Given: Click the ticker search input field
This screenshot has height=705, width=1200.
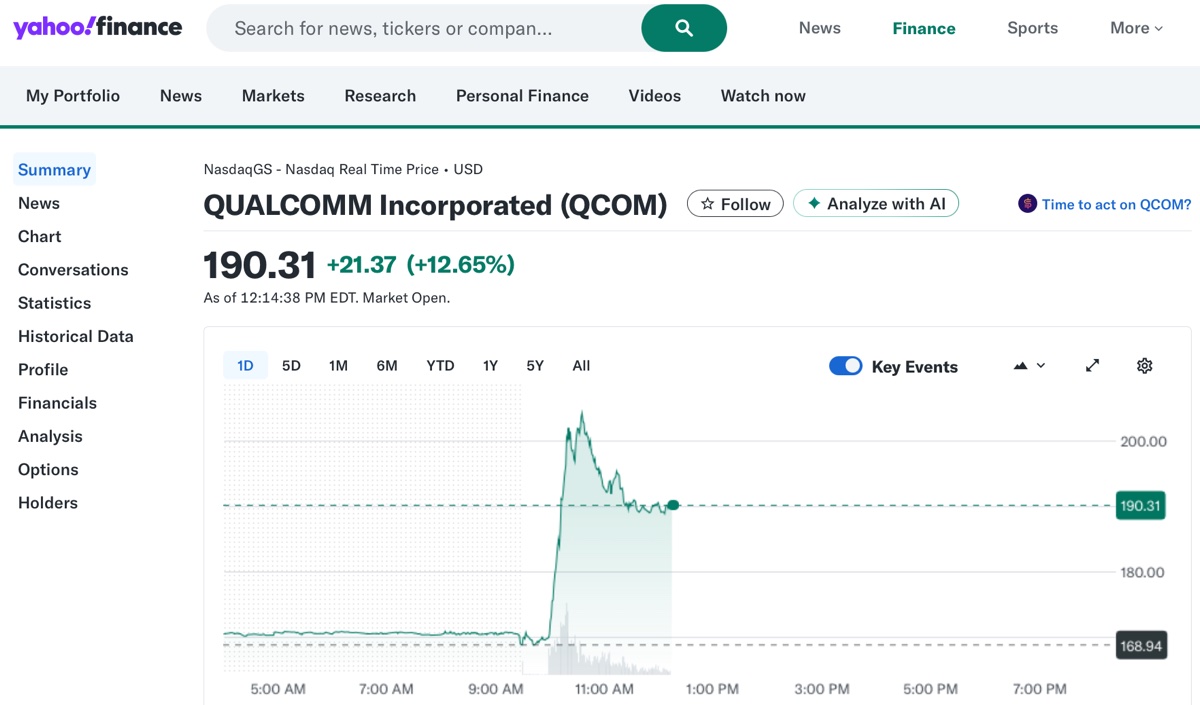Looking at the screenshot, I should [420, 28].
